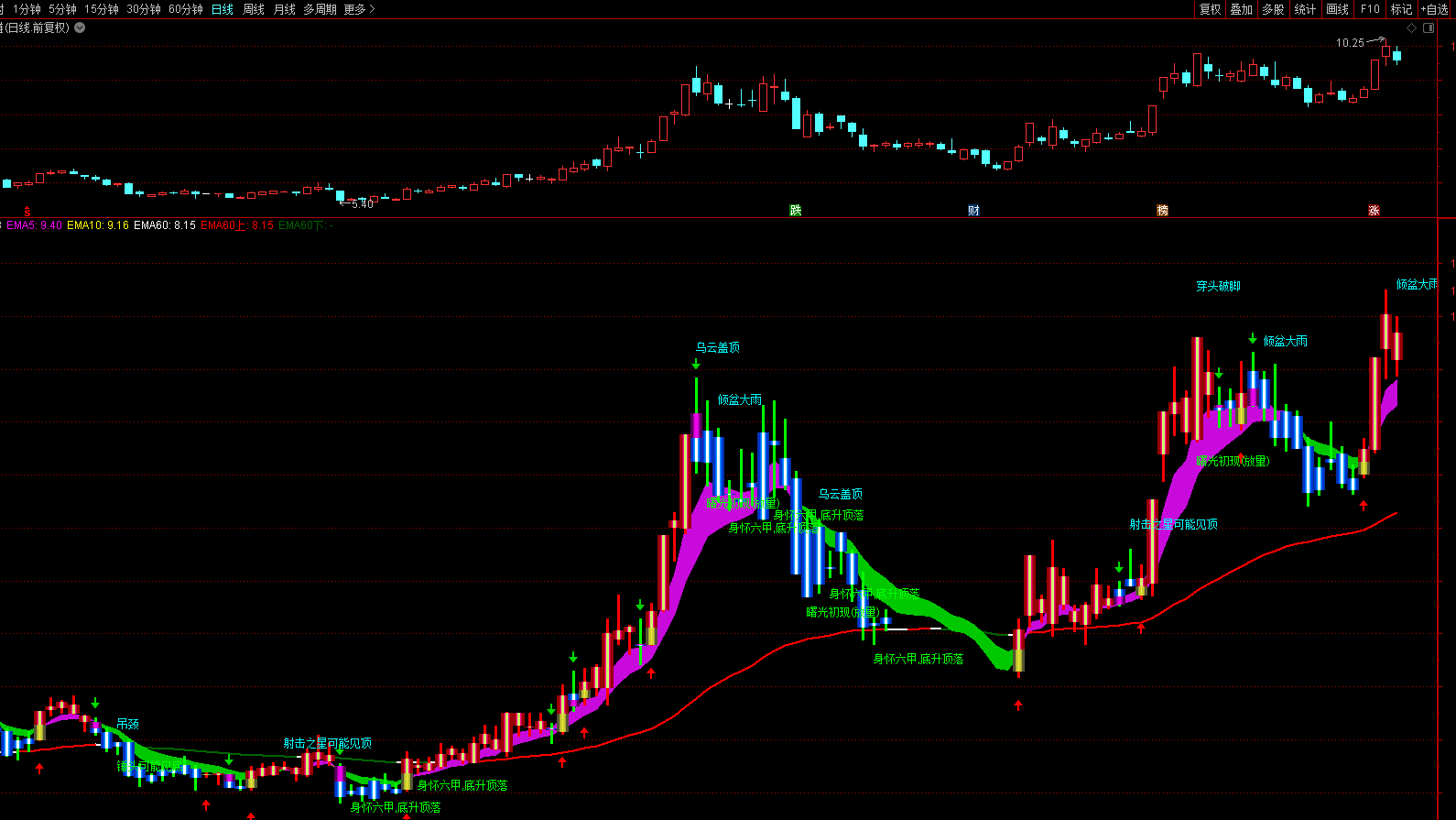Click the red S marker icon

click(x=27, y=212)
